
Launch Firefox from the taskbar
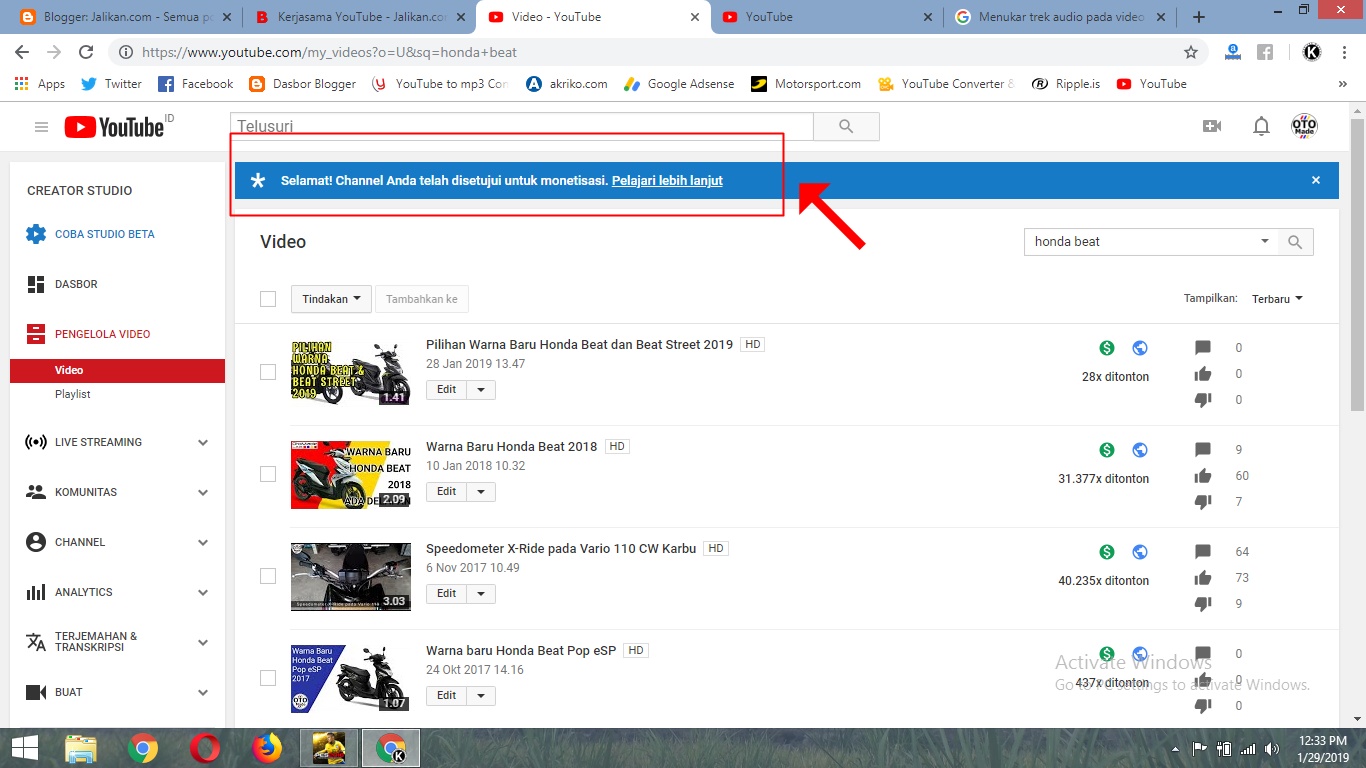point(267,748)
